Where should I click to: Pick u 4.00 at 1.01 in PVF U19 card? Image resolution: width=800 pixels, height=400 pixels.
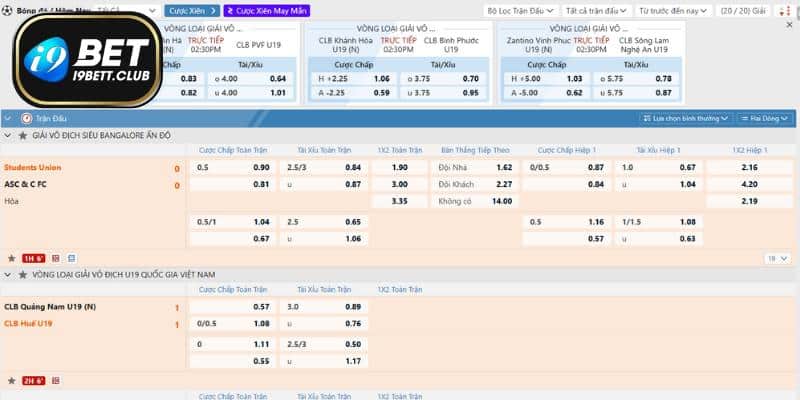click(x=251, y=93)
